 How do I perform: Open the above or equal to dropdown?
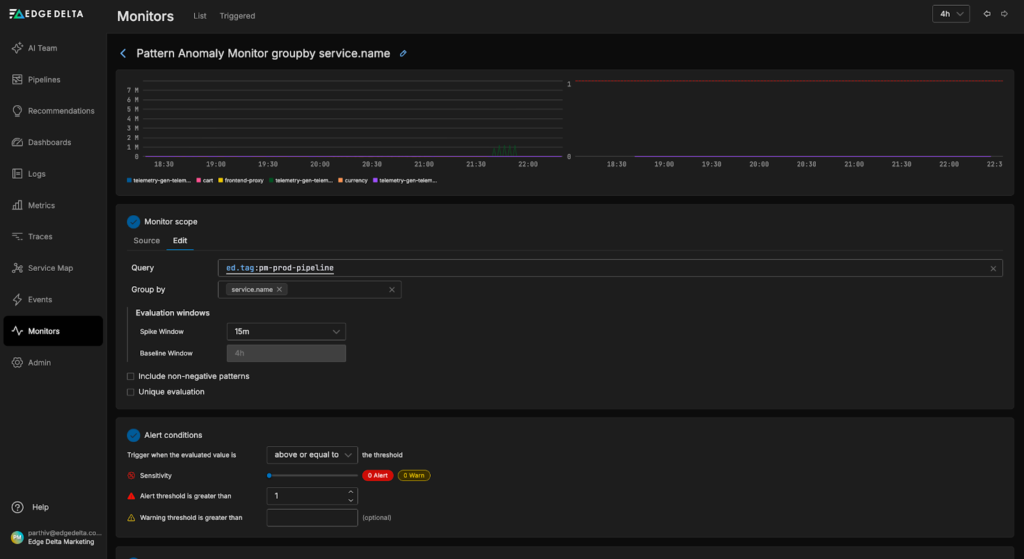pos(312,454)
